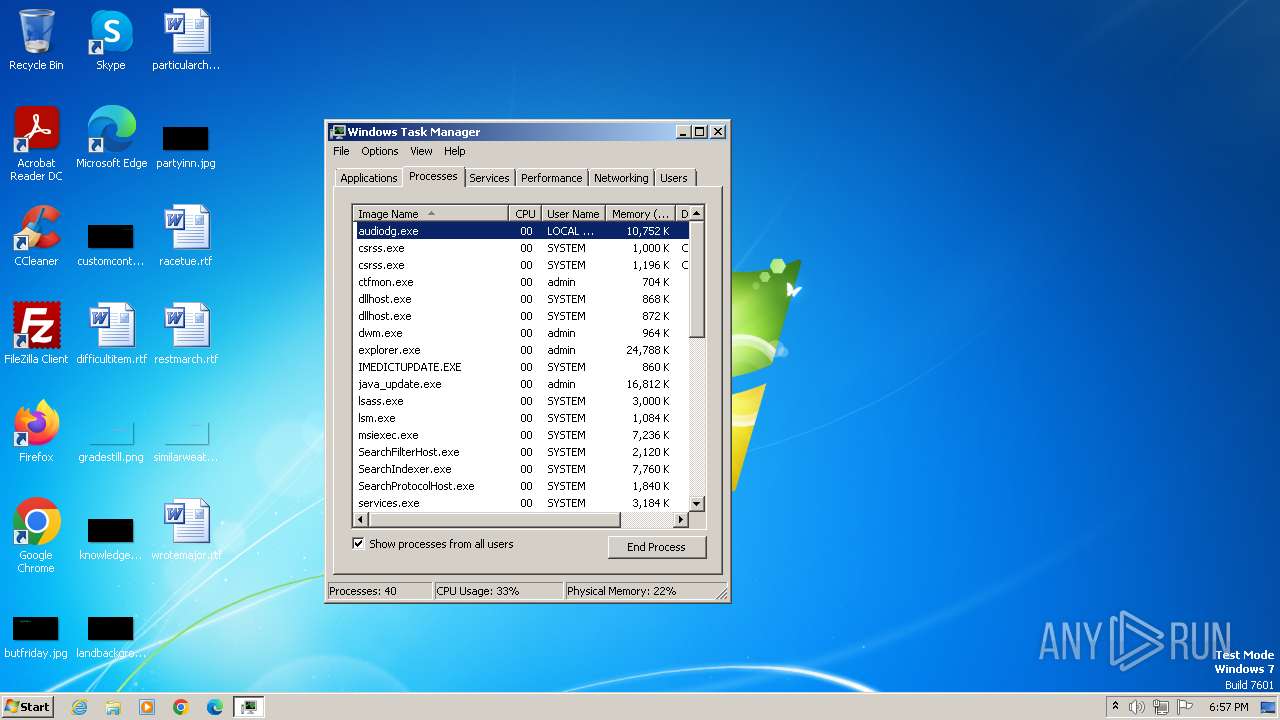Screen dimensions: 1280x720
Task: Switch to the Performance tab
Action: (x=551, y=178)
